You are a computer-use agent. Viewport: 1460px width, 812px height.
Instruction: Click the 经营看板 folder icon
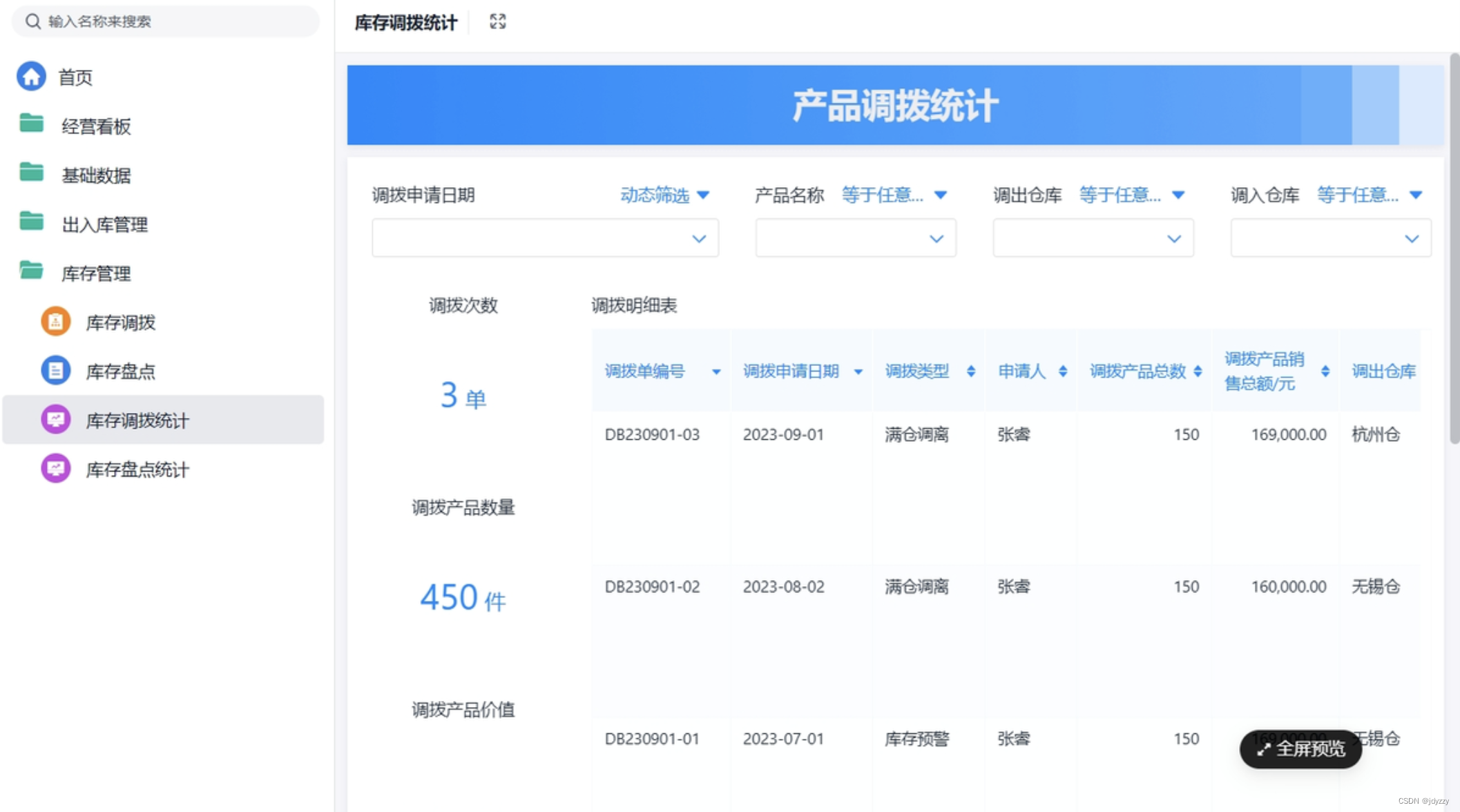(x=31, y=124)
